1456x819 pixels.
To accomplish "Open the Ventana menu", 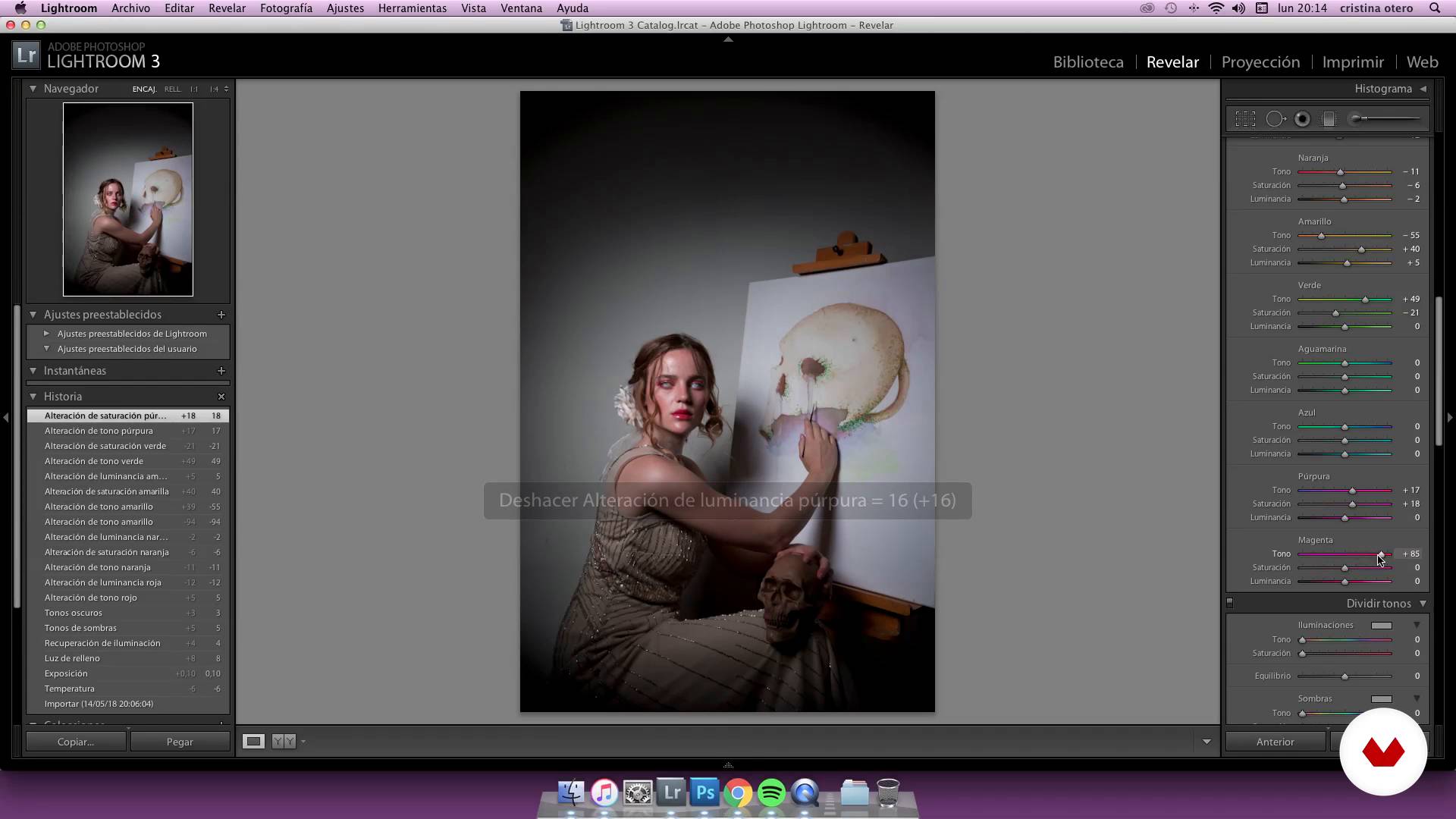I will click(x=521, y=8).
